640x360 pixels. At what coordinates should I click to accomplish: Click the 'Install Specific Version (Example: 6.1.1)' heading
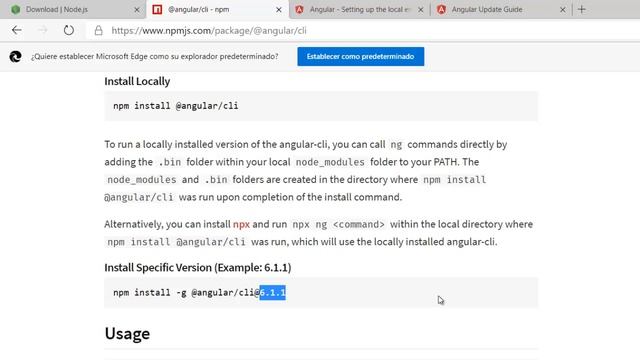(198, 268)
